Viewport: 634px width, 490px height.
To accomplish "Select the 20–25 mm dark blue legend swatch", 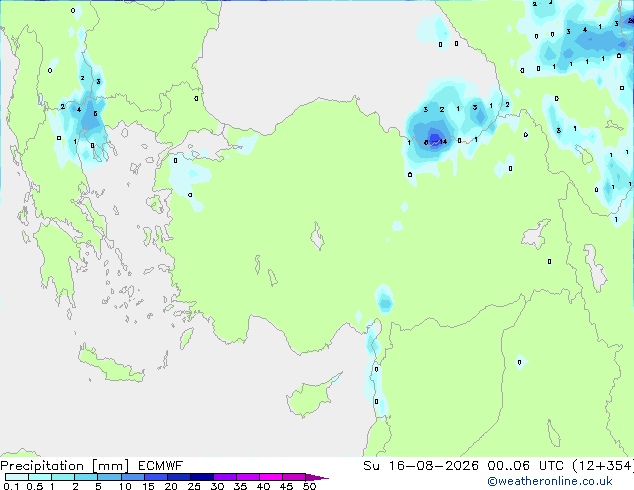I will point(178,477).
